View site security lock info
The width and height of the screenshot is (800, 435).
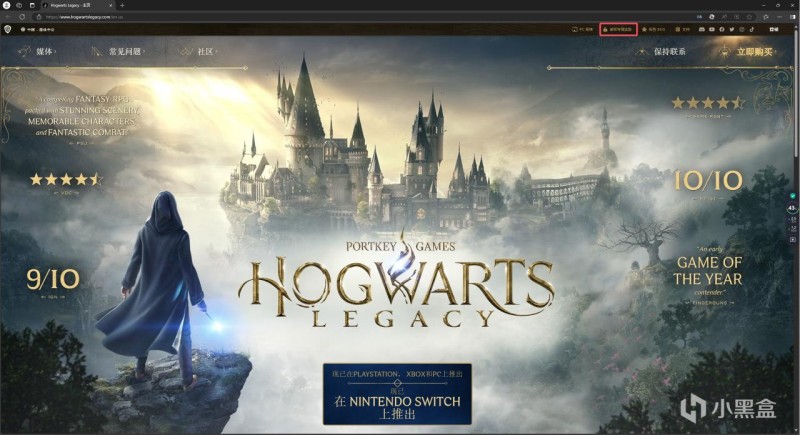pyautogui.click(x=40, y=17)
